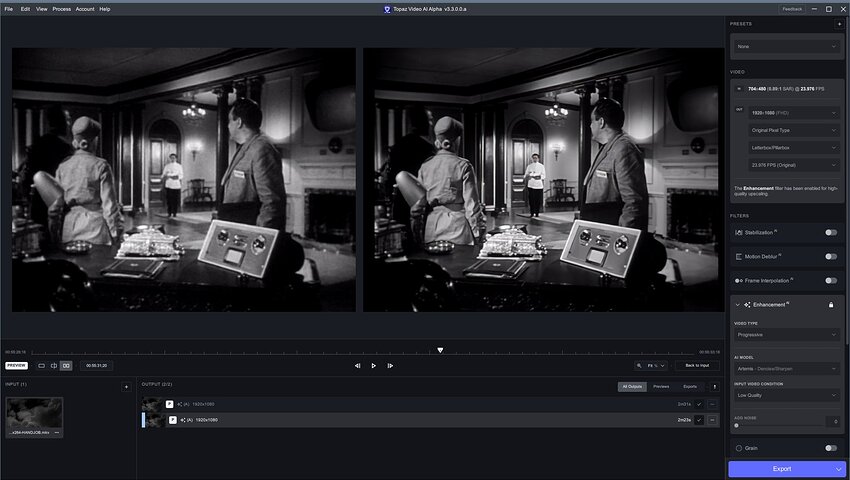The image size is (850, 480).
Task: Select the second output row 2m23s
Action: 430,420
